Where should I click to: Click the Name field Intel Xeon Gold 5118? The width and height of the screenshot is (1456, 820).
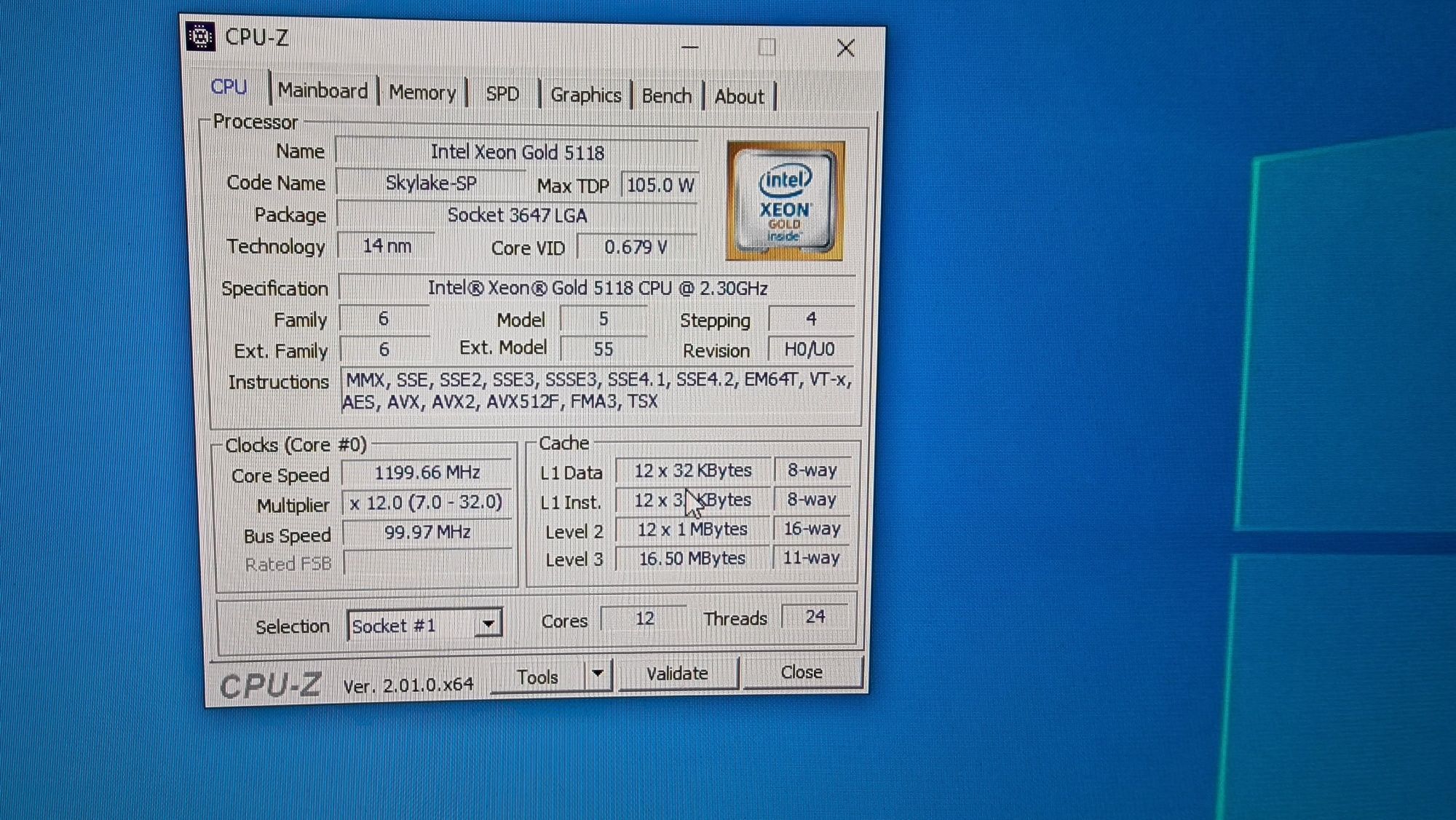pos(517,152)
